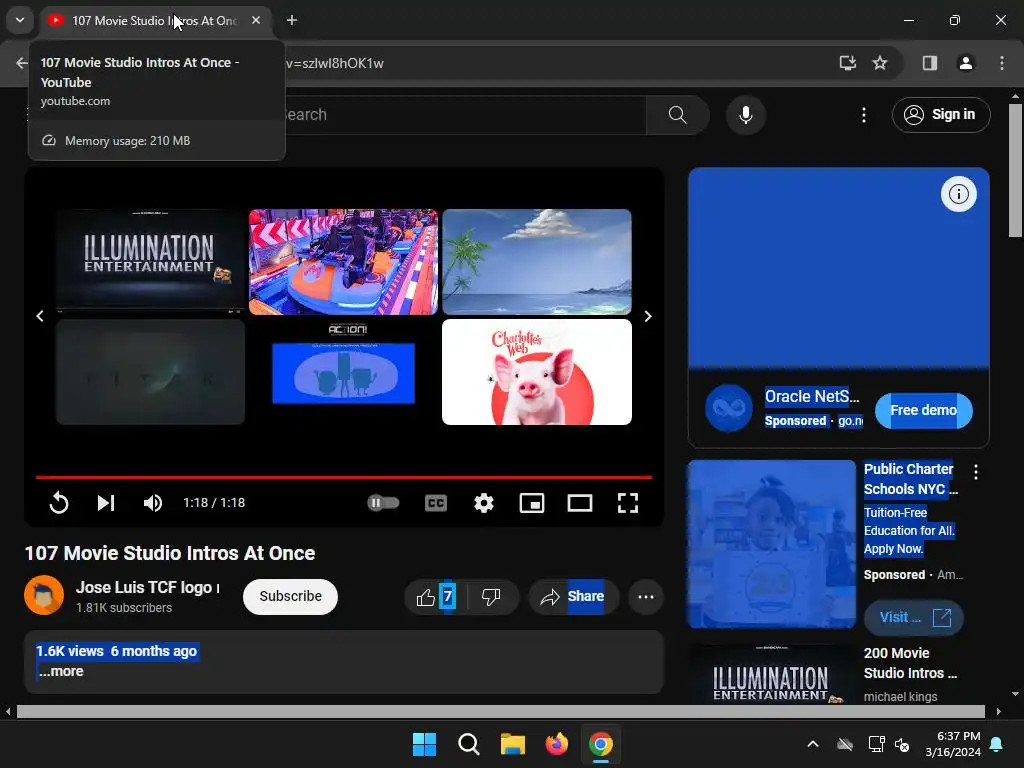Open File Explorer from taskbar
The height and width of the screenshot is (768, 1024).
tap(513, 744)
